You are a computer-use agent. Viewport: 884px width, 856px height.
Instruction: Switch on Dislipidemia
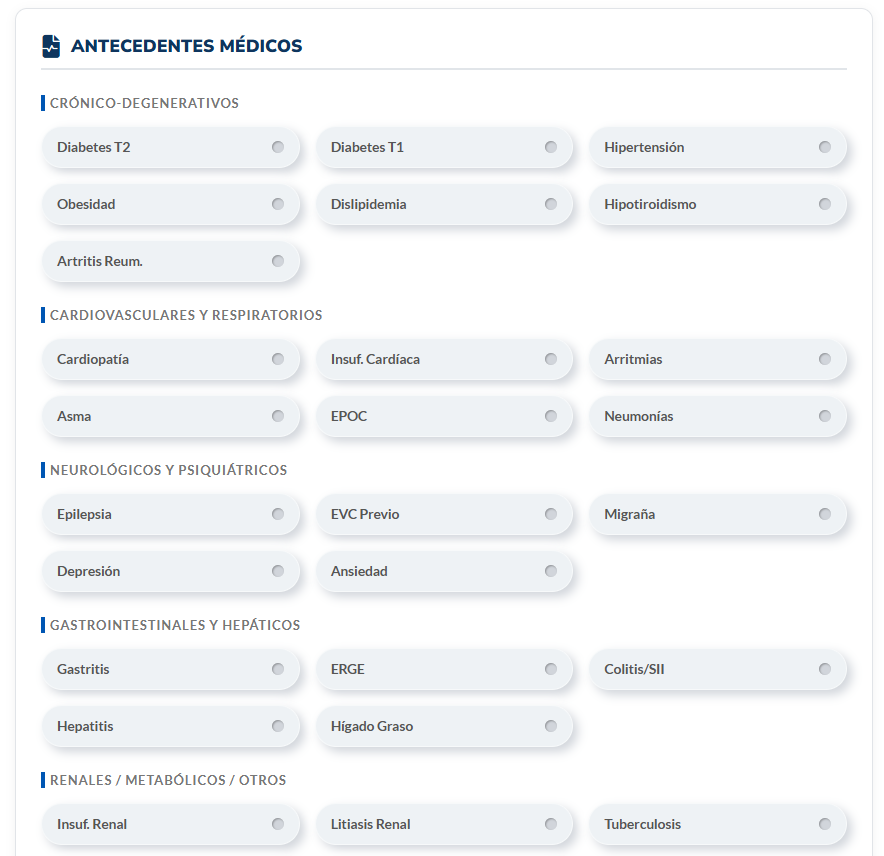coord(550,204)
